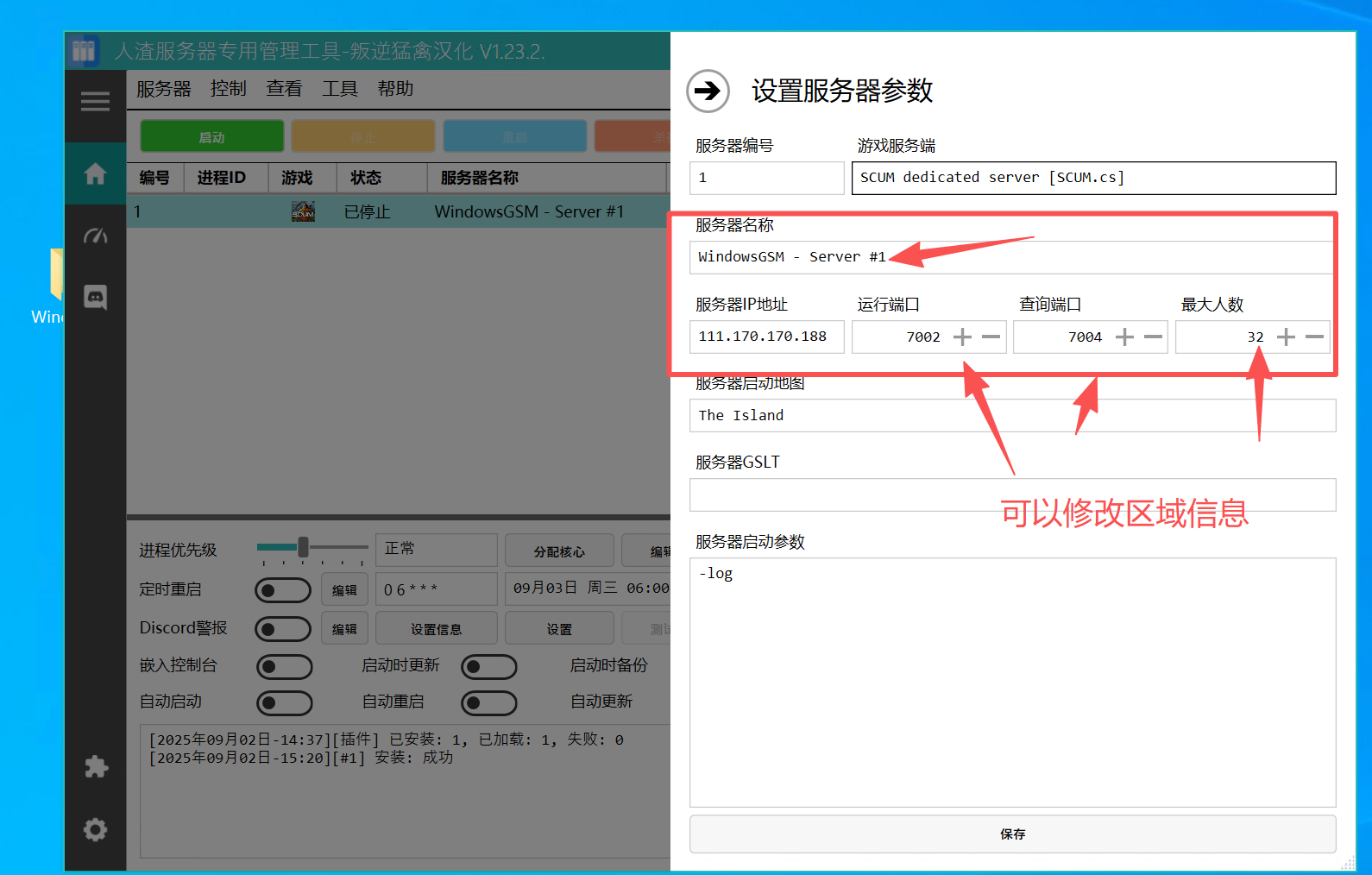
Task: Enable the Discord警报 switch
Action: (283, 629)
